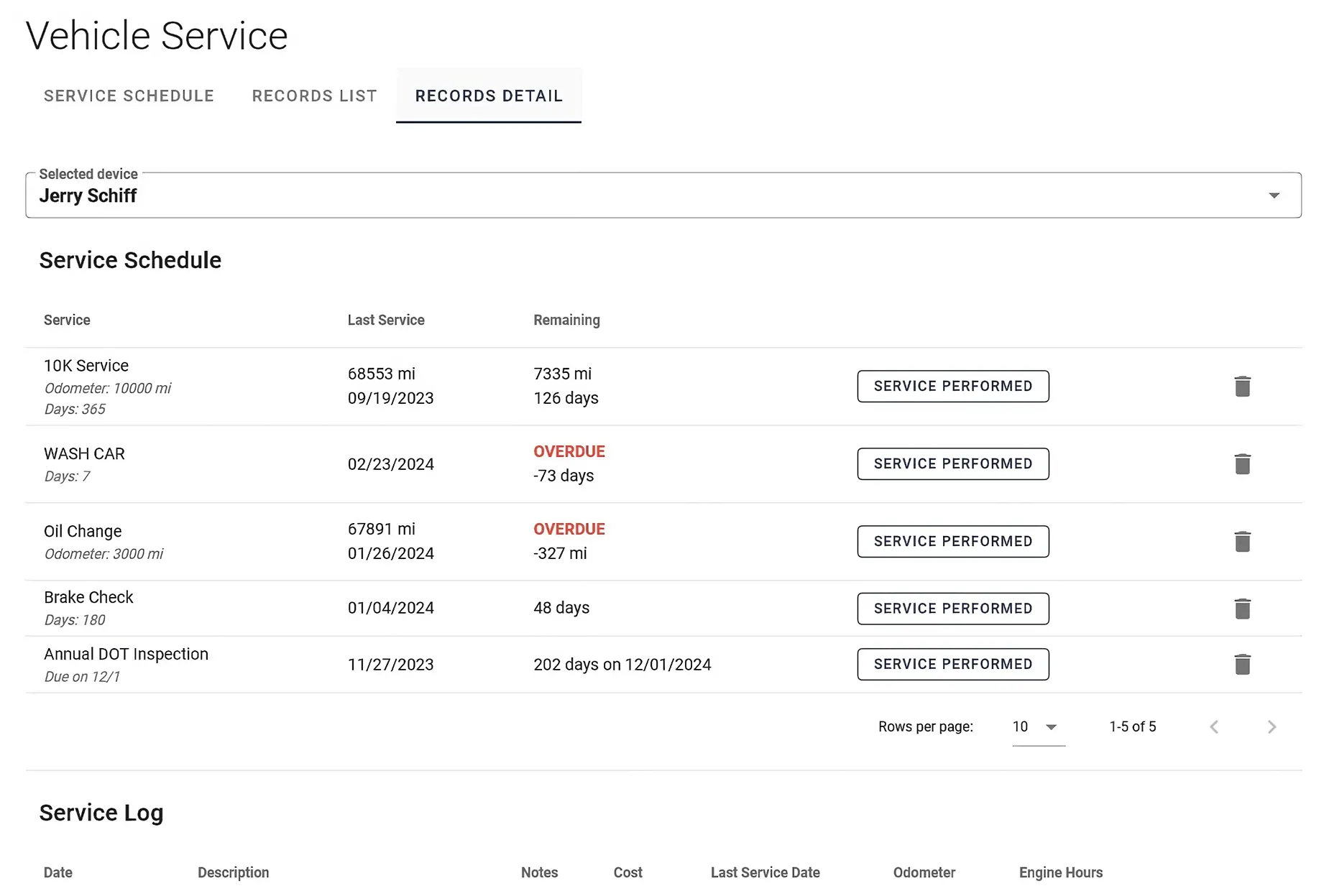Mark Oil Change service as performed
This screenshot has height=896, width=1329.
pos(952,541)
